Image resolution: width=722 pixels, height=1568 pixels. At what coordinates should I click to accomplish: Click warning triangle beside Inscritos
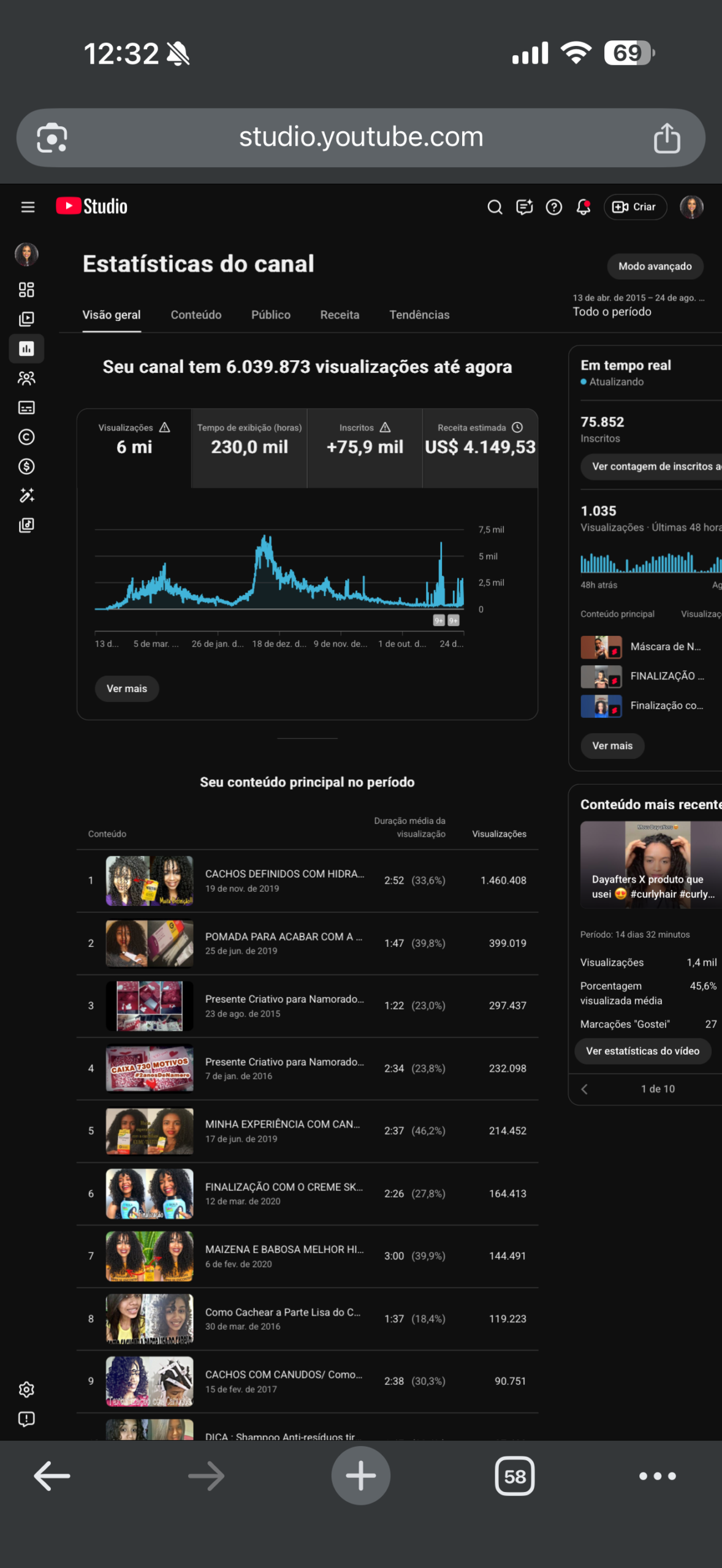(385, 428)
